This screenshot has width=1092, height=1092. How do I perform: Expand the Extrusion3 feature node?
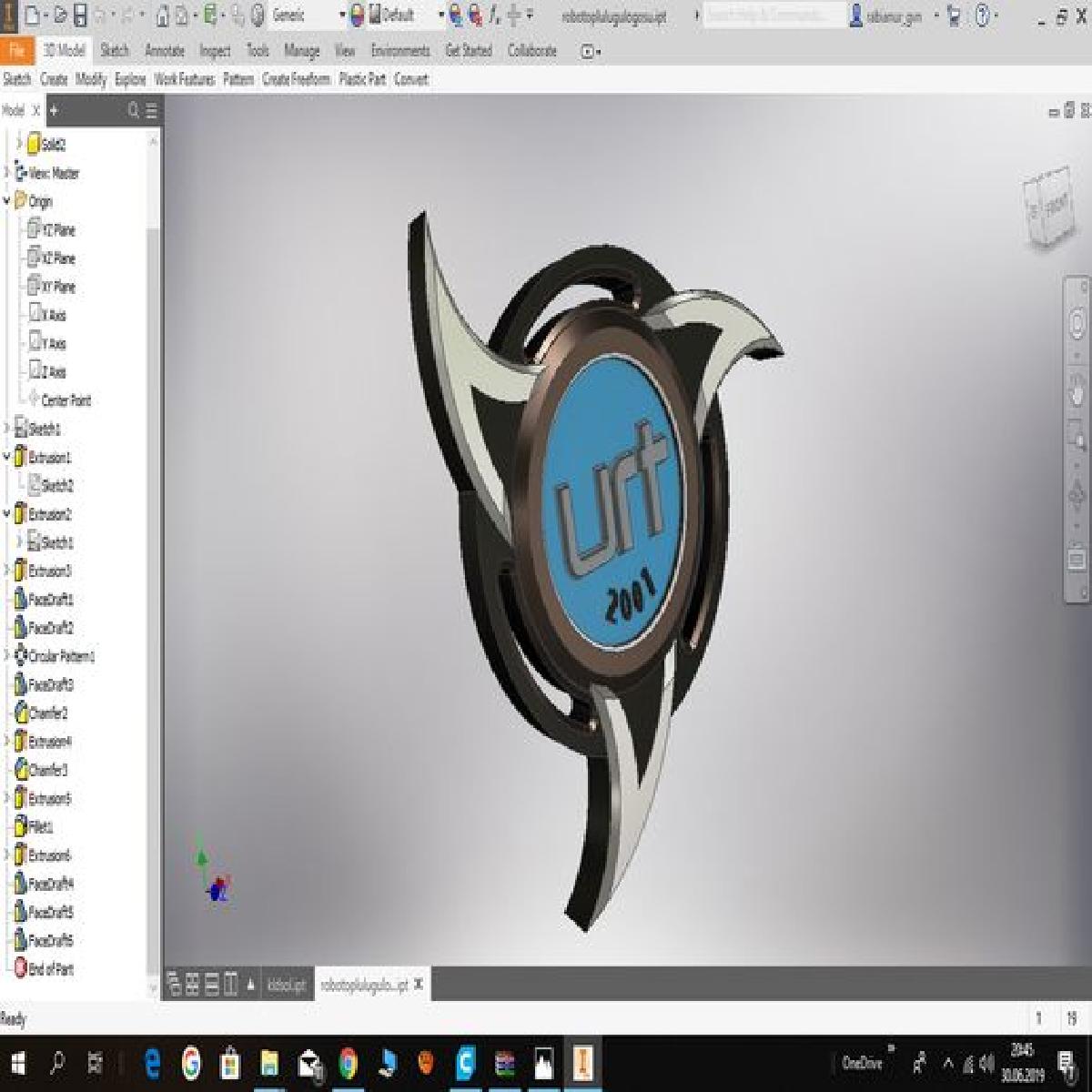click(8, 571)
